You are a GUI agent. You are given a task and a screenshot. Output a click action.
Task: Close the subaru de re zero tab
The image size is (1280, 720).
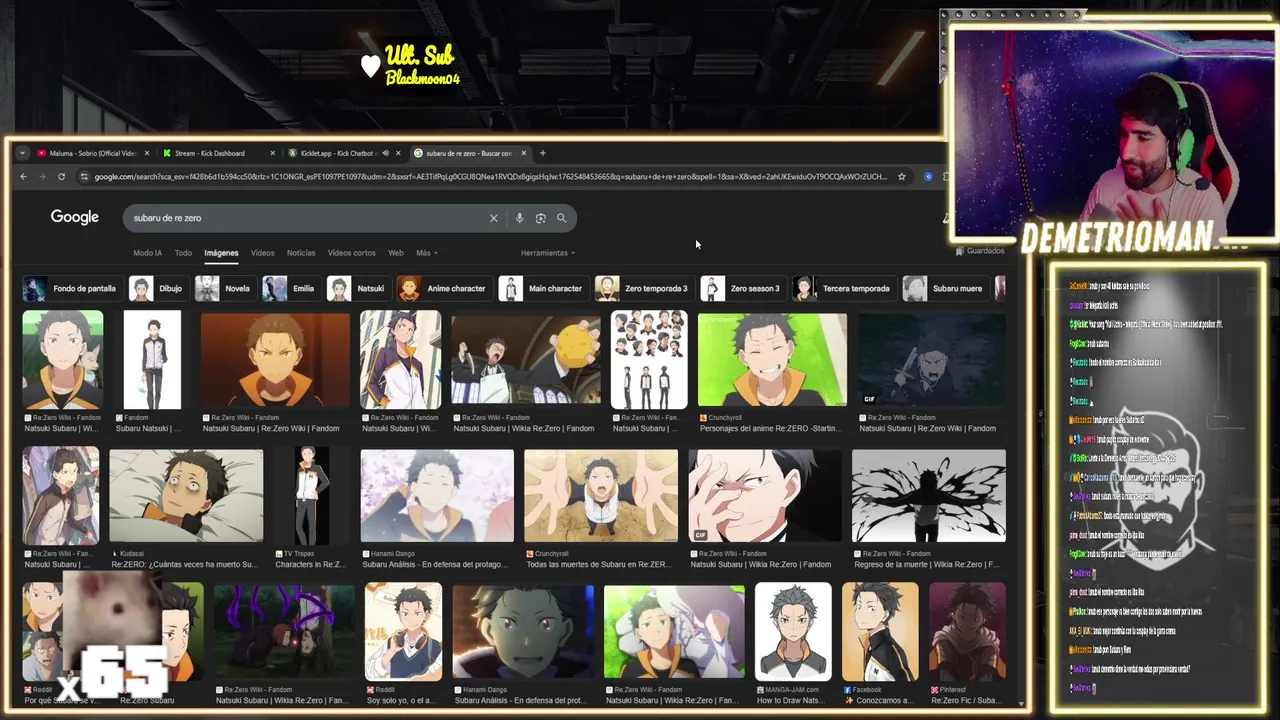pyautogui.click(x=523, y=153)
